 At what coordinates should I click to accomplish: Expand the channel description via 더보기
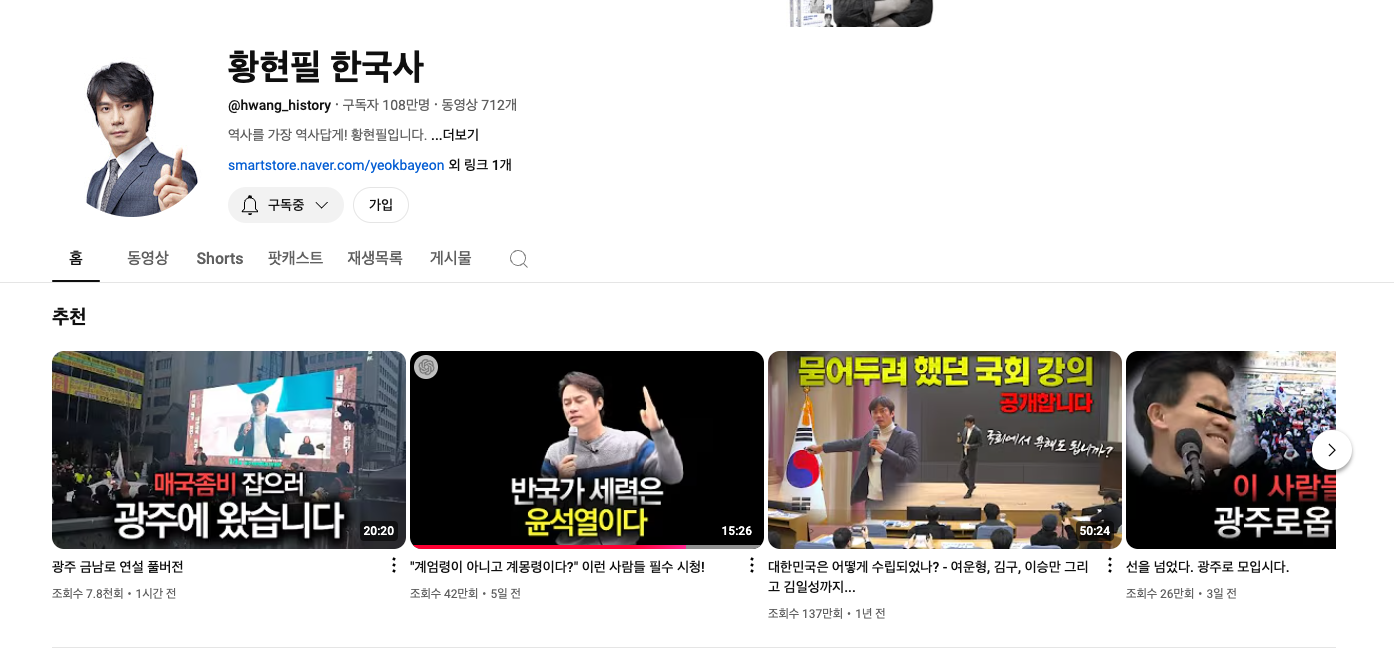(x=459, y=135)
